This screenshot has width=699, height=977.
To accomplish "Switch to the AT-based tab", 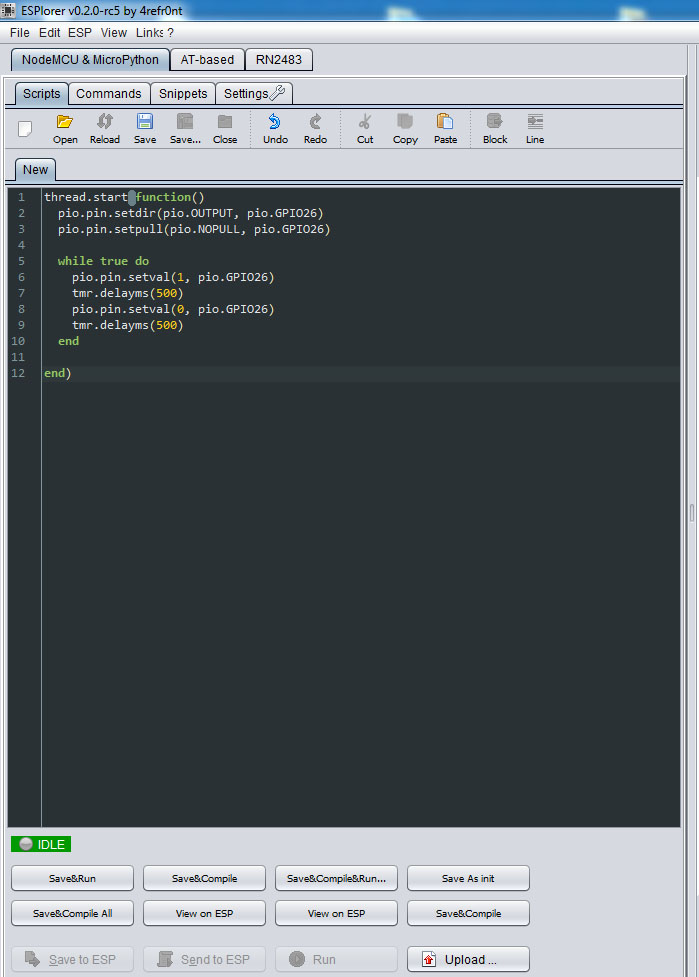I will point(207,60).
